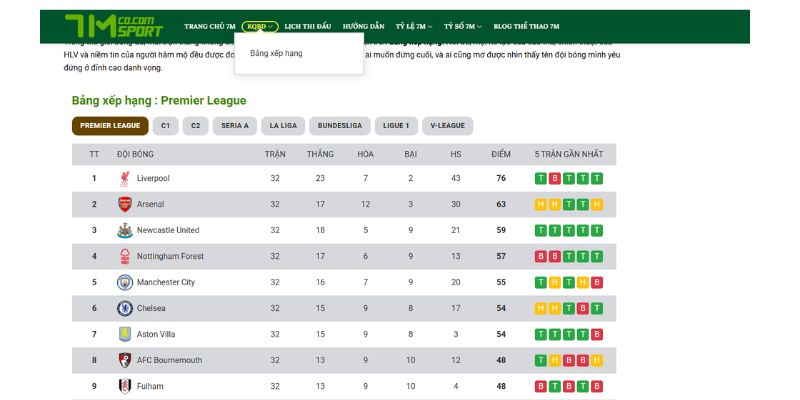
Task: Click Liverpool's red B result badge
Action: click(555, 179)
